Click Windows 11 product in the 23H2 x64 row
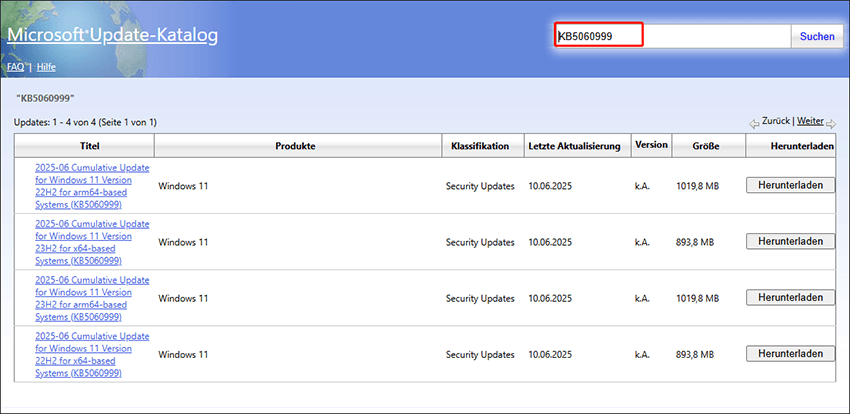The image size is (850, 414). coord(183,242)
